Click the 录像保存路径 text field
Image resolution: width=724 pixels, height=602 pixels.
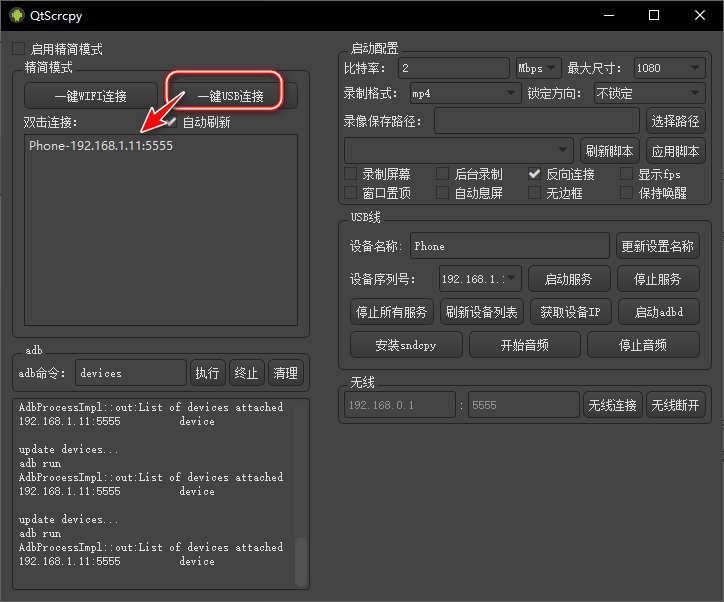537,122
